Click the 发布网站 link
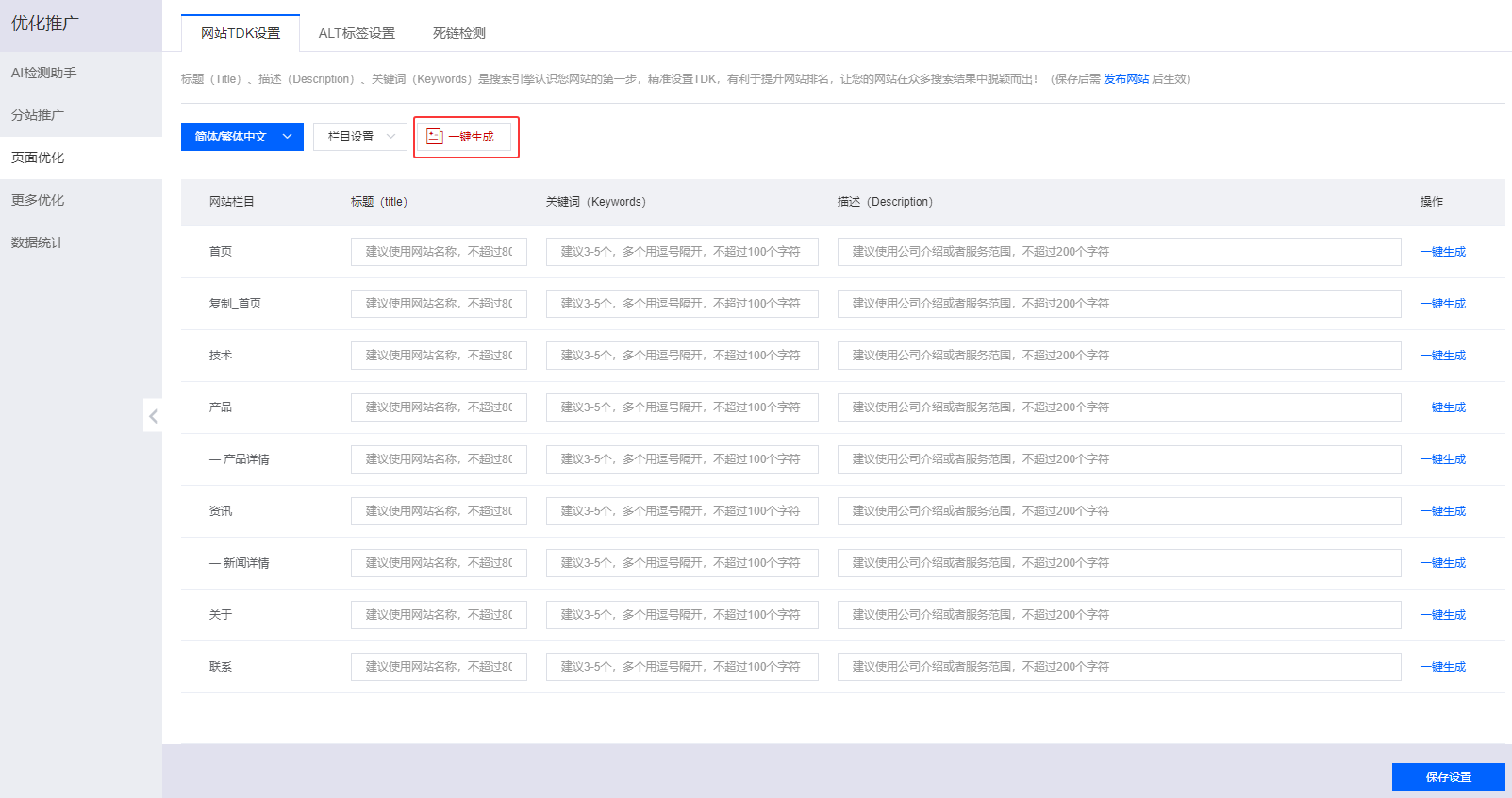Viewport: 1512px width, 798px height. (x=1126, y=79)
